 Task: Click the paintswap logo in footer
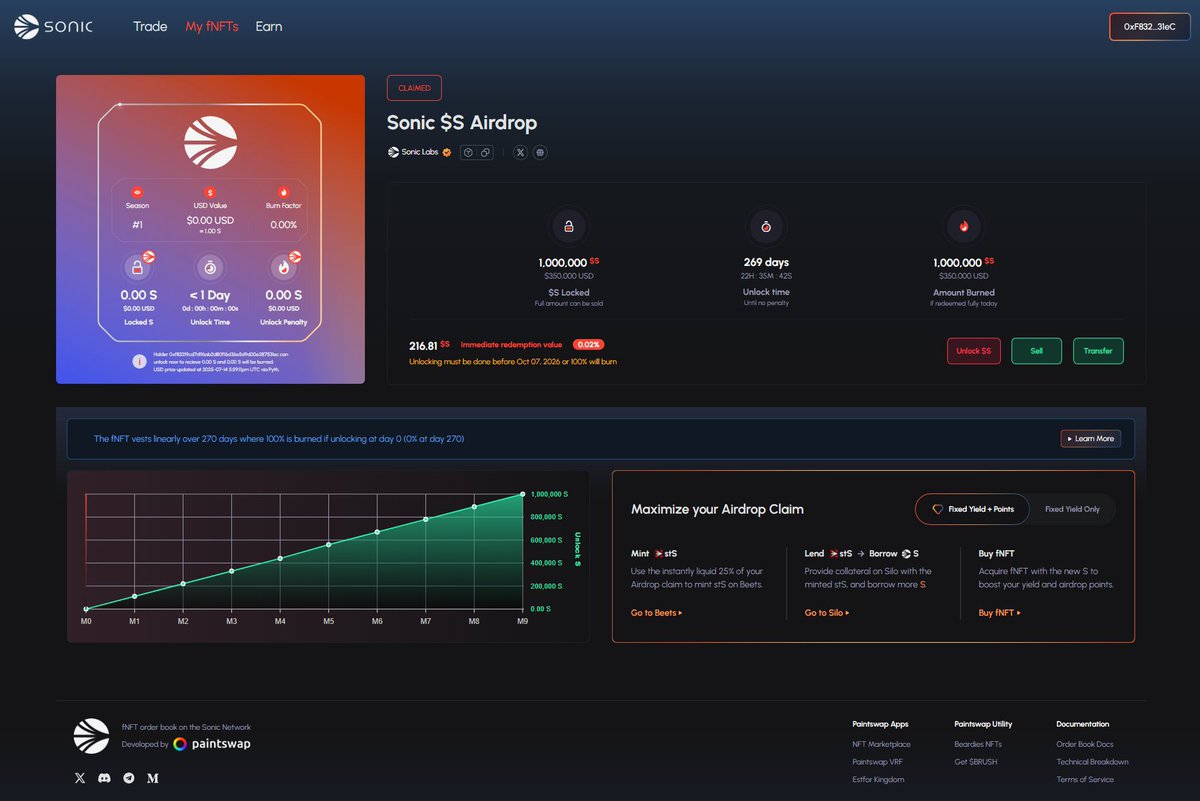point(212,744)
